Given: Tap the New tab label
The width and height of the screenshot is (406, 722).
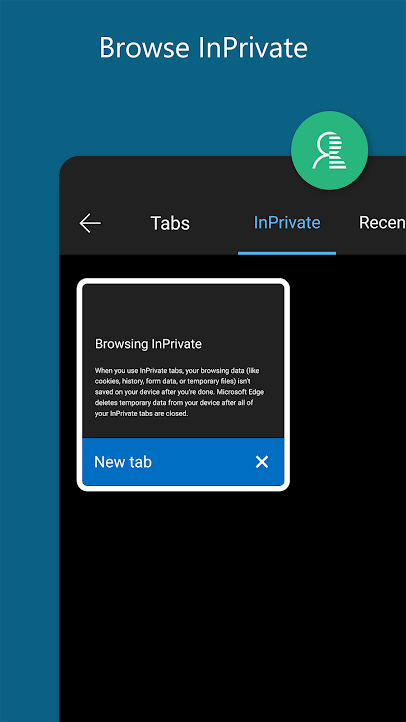Looking at the screenshot, I should (x=123, y=462).
